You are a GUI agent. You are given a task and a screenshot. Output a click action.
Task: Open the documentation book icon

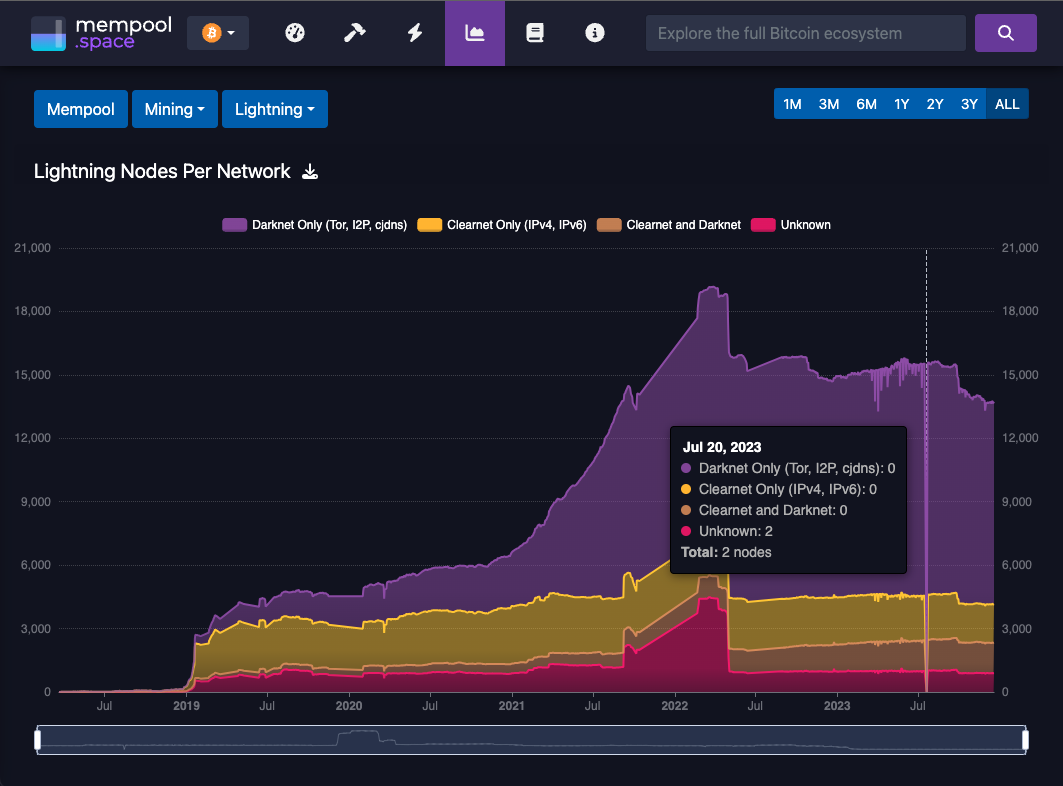pos(535,33)
